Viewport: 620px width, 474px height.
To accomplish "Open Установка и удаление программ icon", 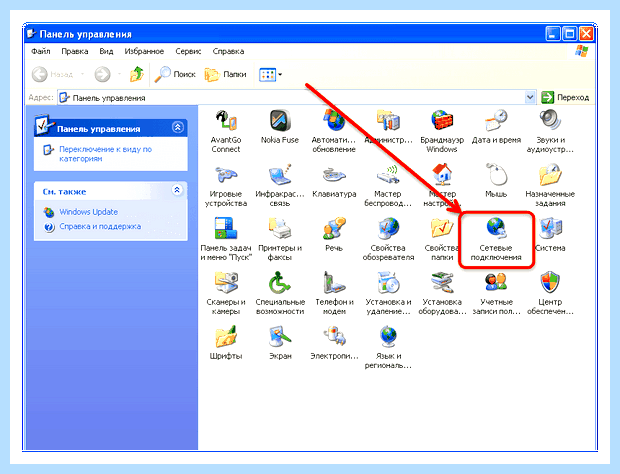I will [388, 294].
